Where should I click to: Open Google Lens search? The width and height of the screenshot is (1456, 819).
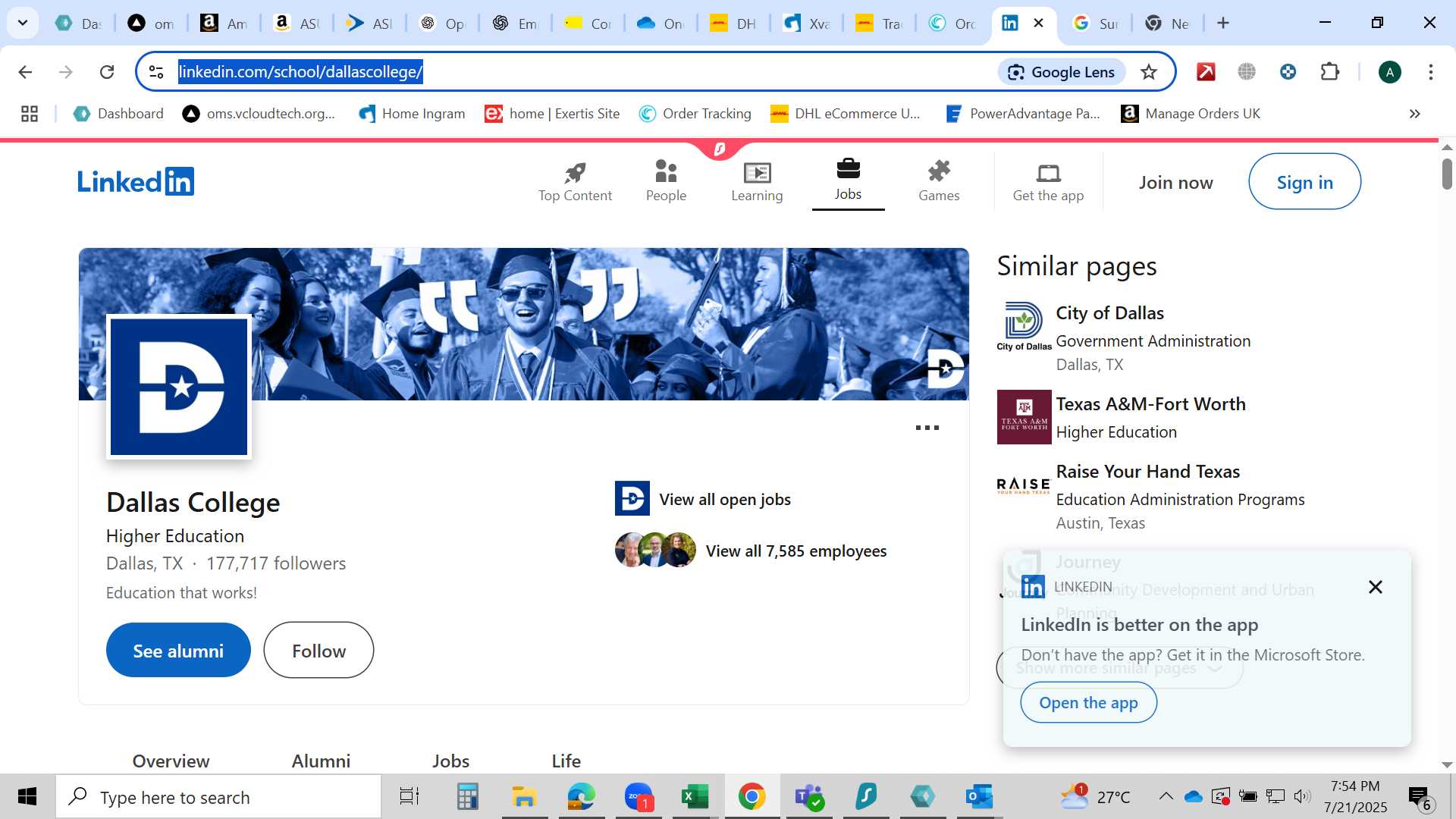[x=1060, y=72]
